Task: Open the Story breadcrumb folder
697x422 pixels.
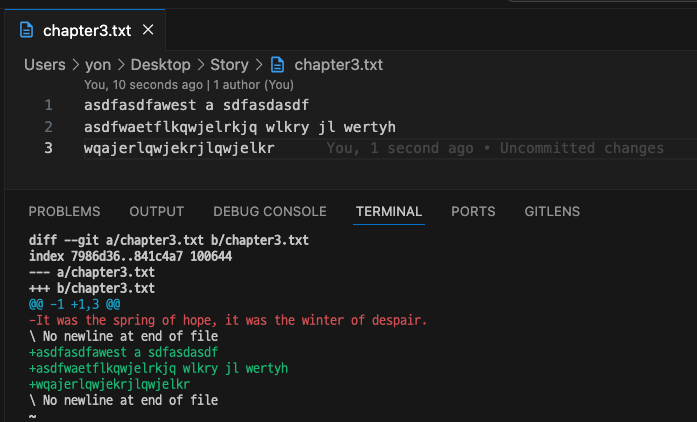Action: click(229, 65)
